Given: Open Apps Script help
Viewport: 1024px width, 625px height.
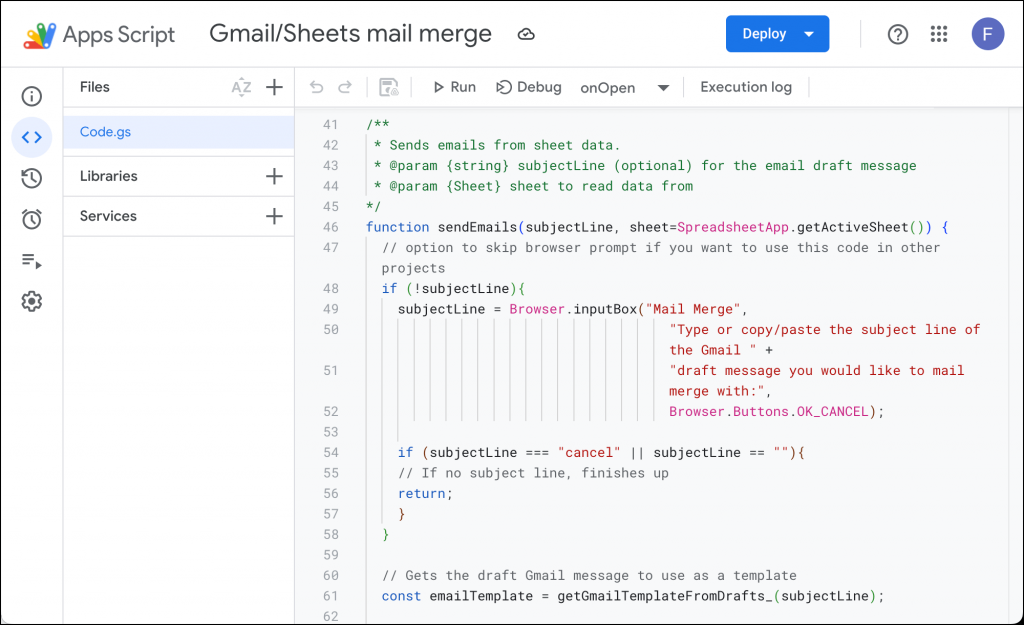Looking at the screenshot, I should click(x=897, y=33).
